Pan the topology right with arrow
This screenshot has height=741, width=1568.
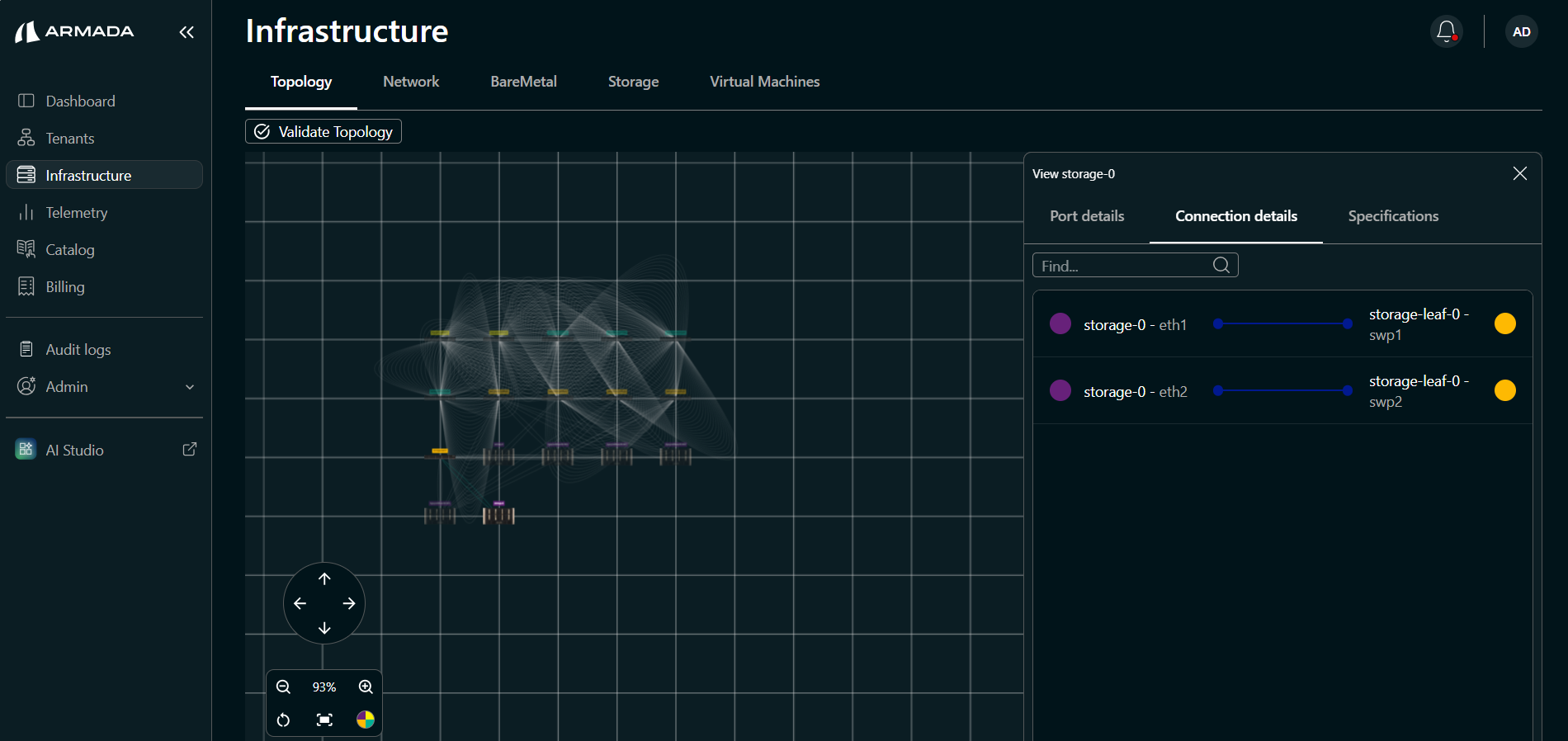pyautogui.click(x=349, y=603)
